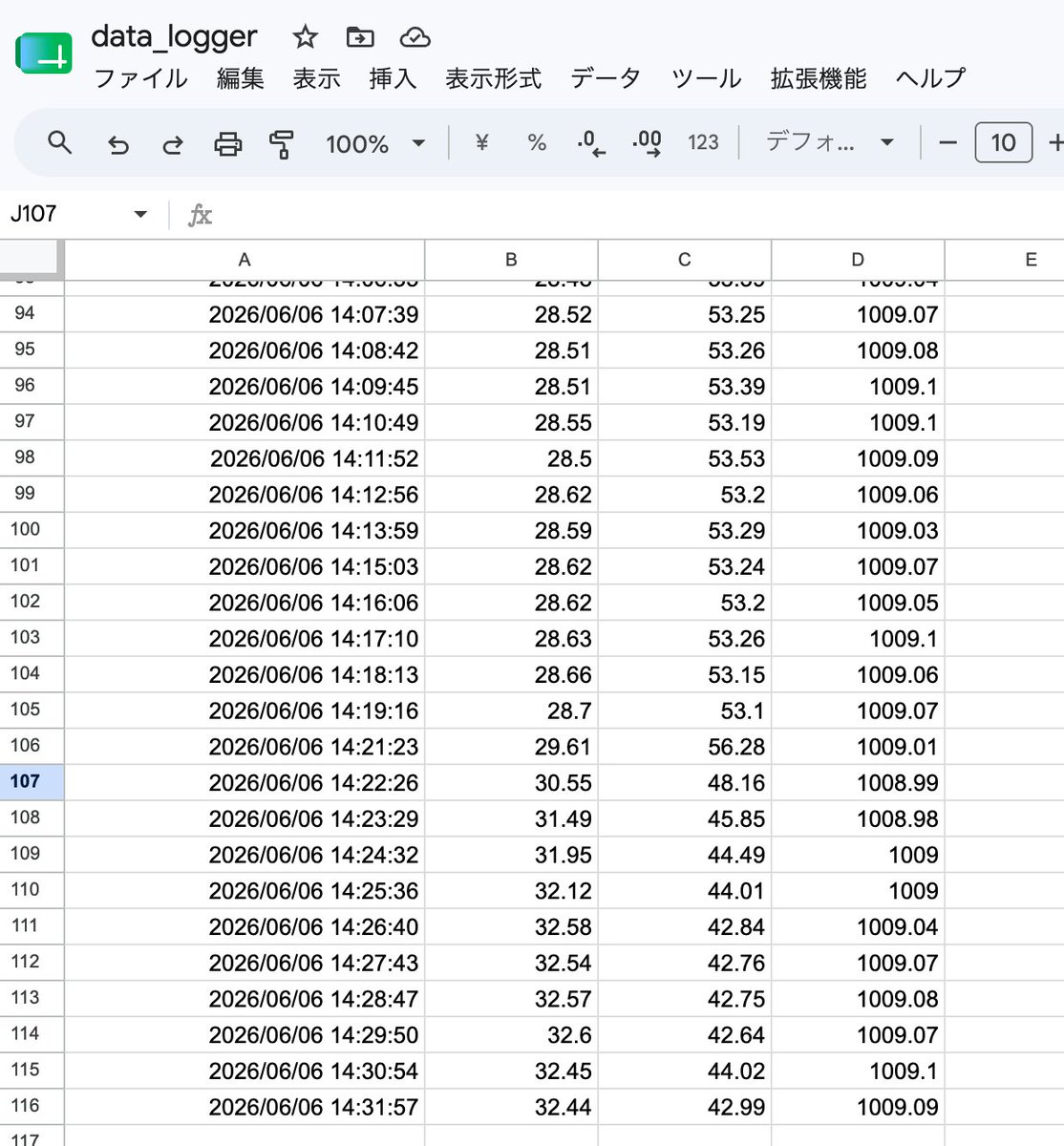Open the 拡張機能 menu
1064x1146 pixels.
pyautogui.click(x=819, y=78)
